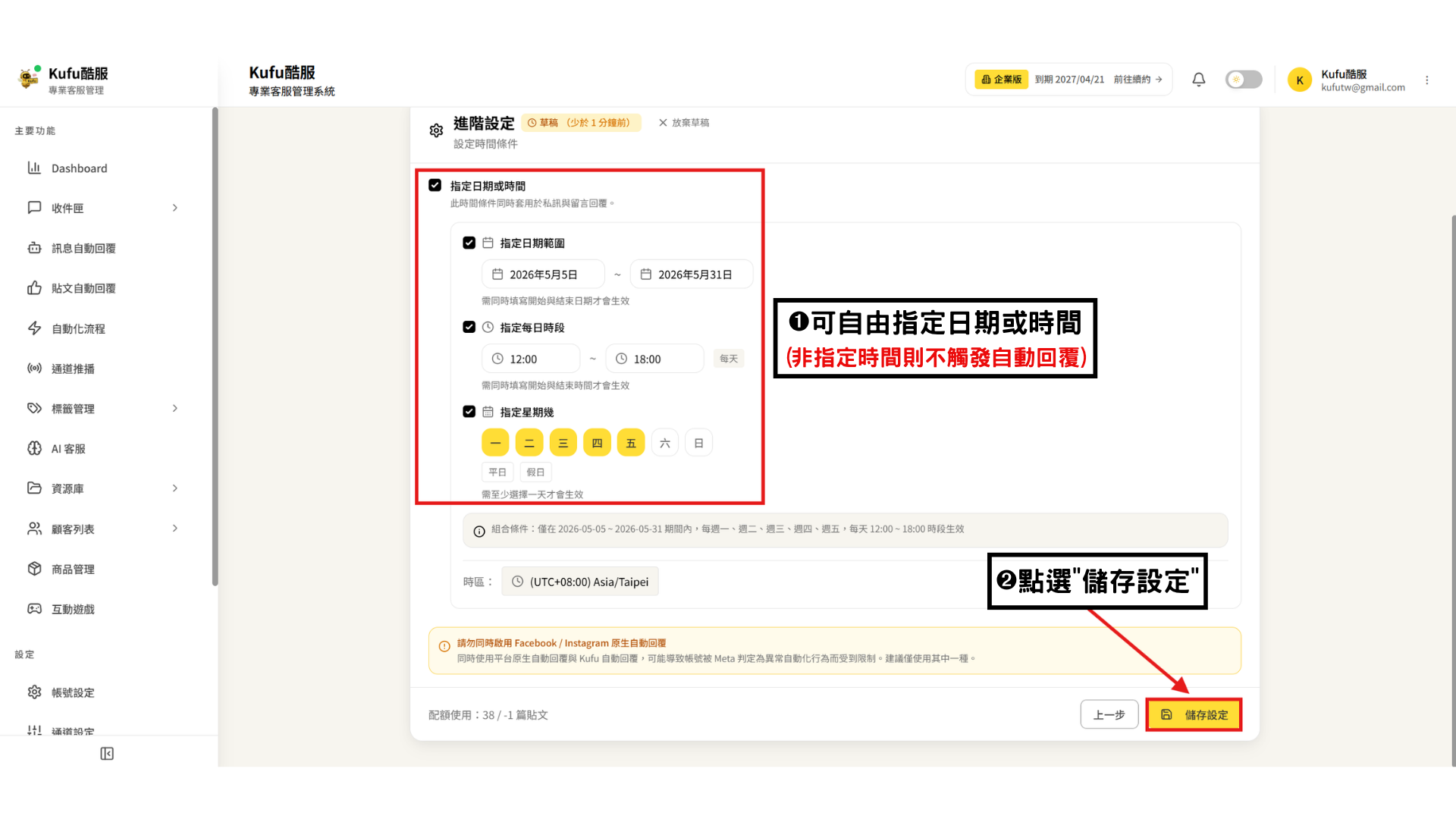Screen dimensions: 1456x819
Task: Toggle the 指定星期幾 checkbox
Action: pyautogui.click(x=469, y=412)
